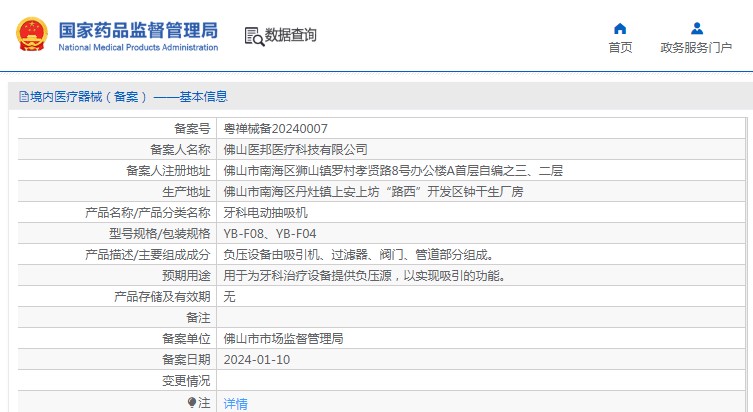Viewport: 753px width, 412px height.
Task: Click the 备案单位 row label
Action: 186,339
